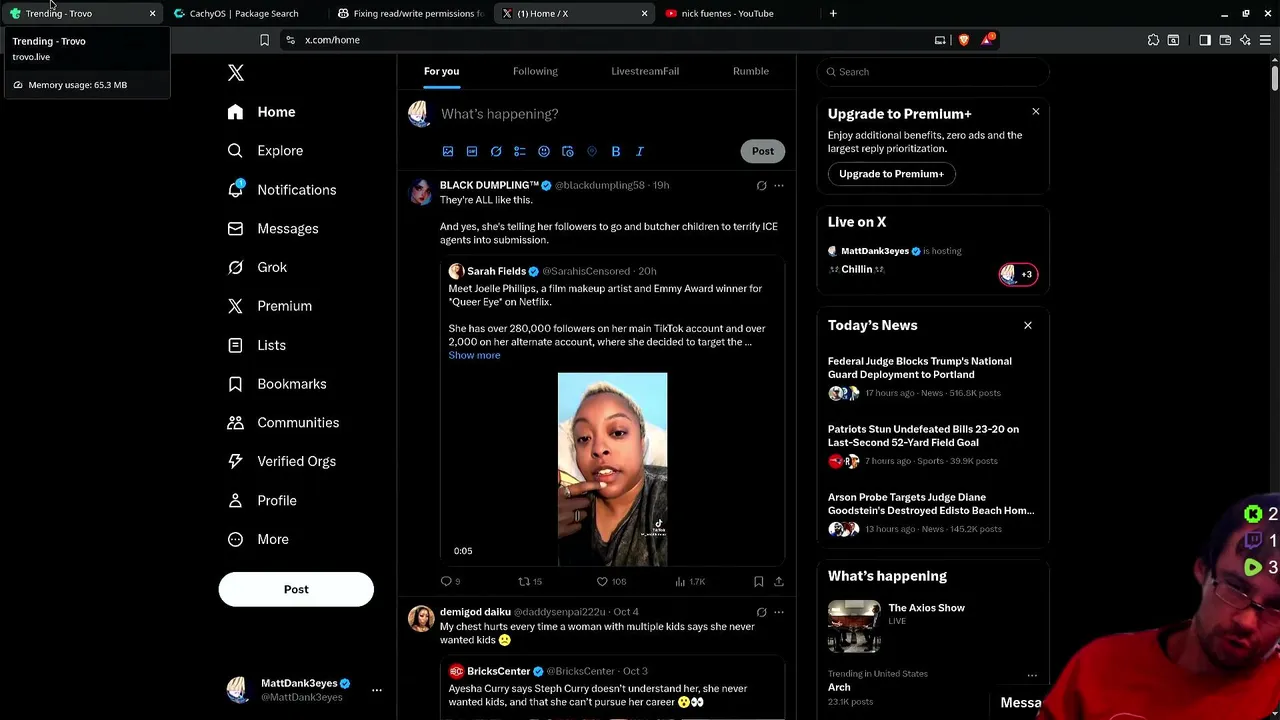1280x720 pixels.
Task: Open Brave Shields icon
Action: 964,40
